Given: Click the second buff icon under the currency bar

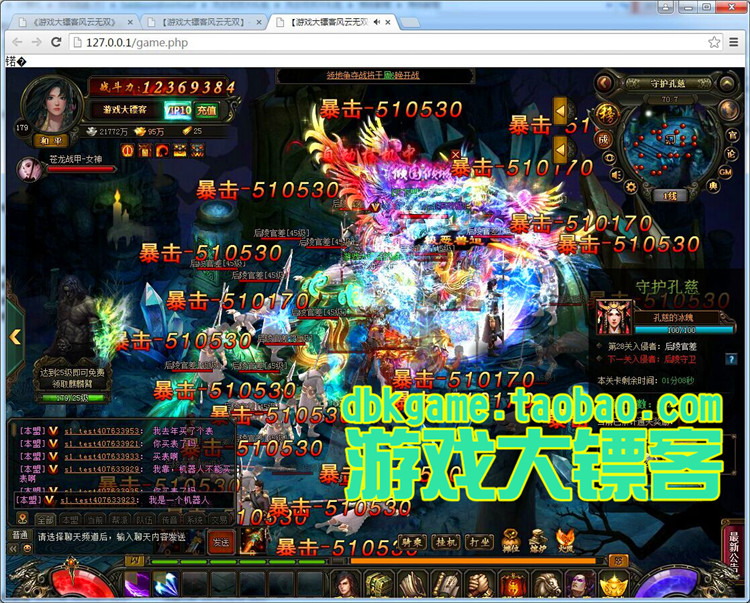Looking at the screenshot, I should pos(145,151).
